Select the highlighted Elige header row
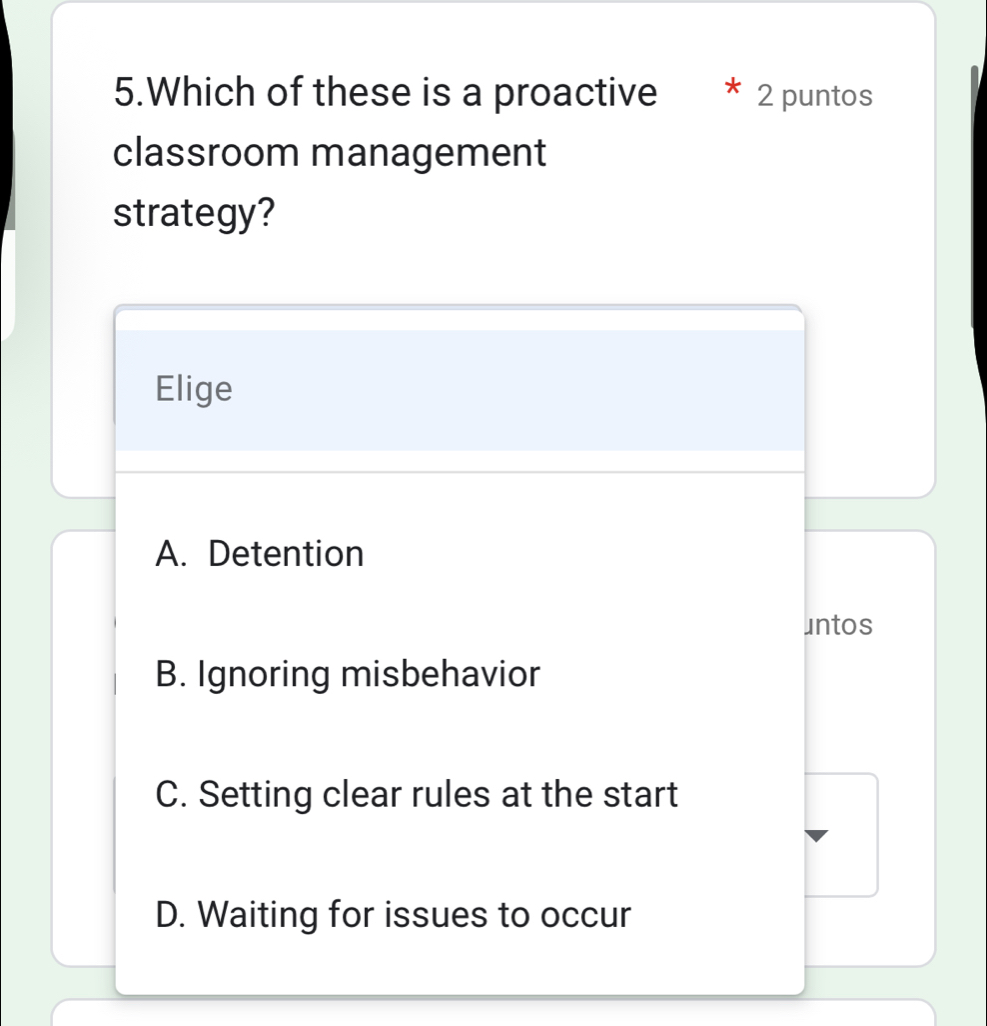 pyautogui.click(x=459, y=389)
